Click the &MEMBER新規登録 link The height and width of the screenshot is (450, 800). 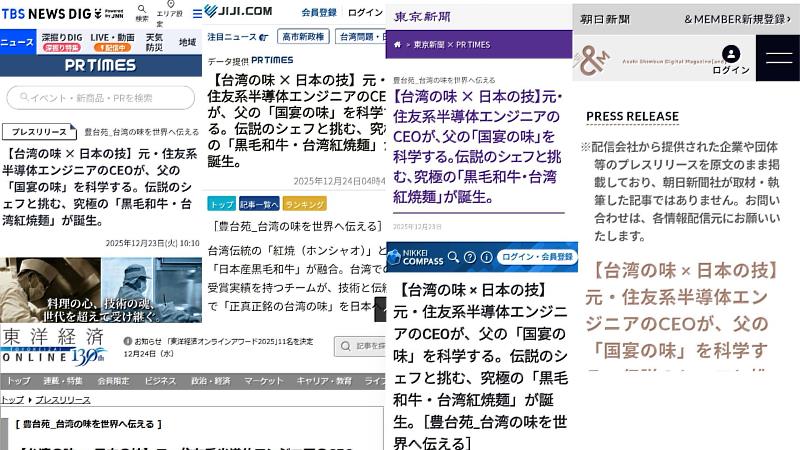(x=738, y=19)
